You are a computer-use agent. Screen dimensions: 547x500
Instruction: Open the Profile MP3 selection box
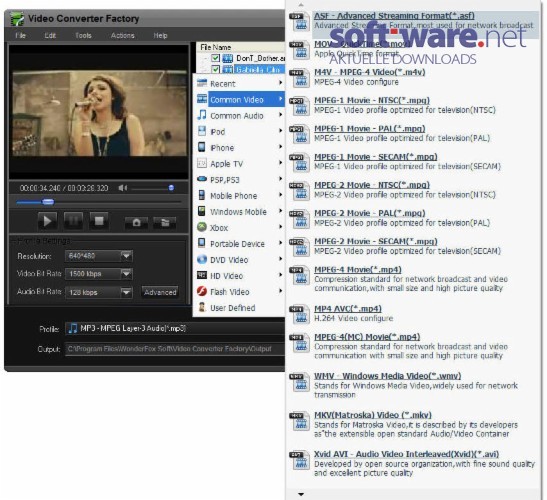175,328
